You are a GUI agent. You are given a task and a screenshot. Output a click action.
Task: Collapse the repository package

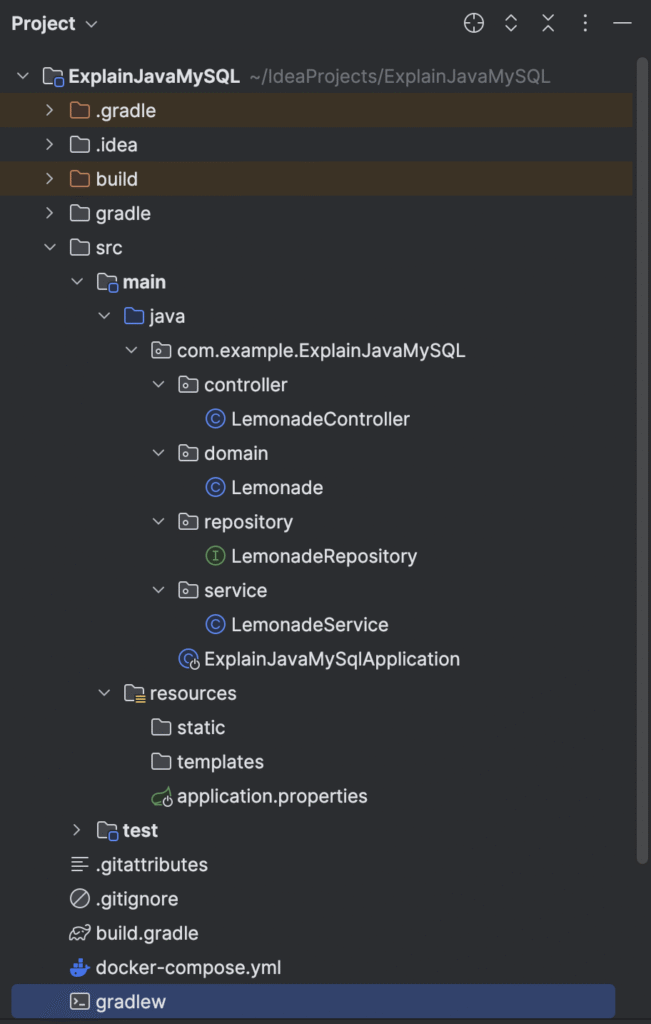(158, 521)
